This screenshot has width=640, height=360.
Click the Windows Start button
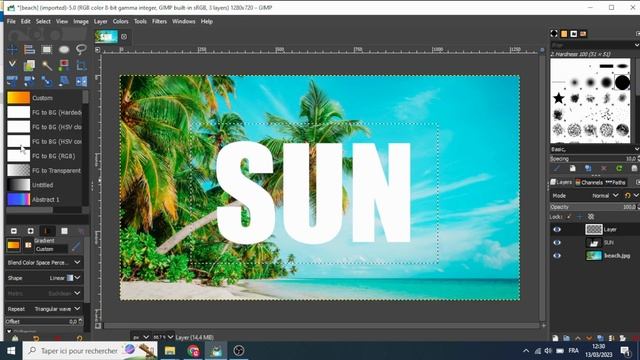tap(11, 351)
